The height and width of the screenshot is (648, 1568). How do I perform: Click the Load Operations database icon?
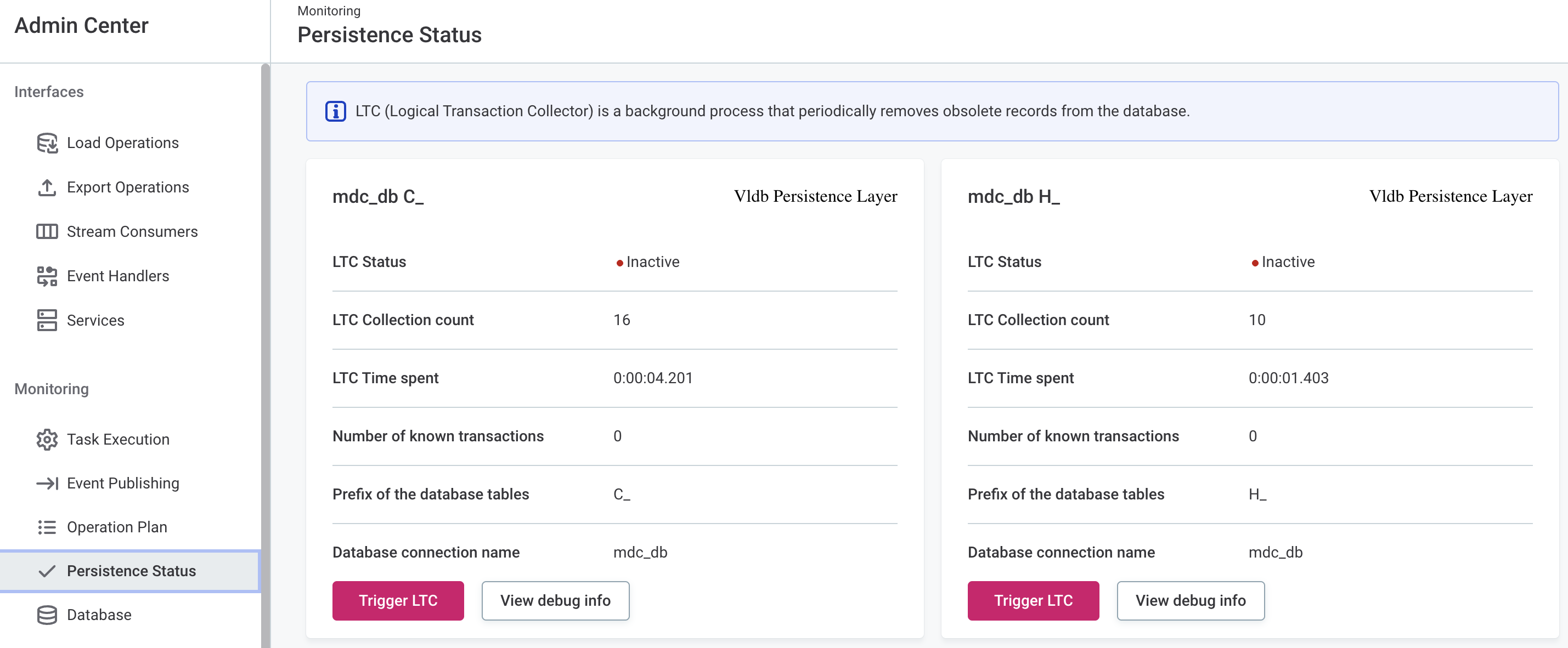(47, 143)
